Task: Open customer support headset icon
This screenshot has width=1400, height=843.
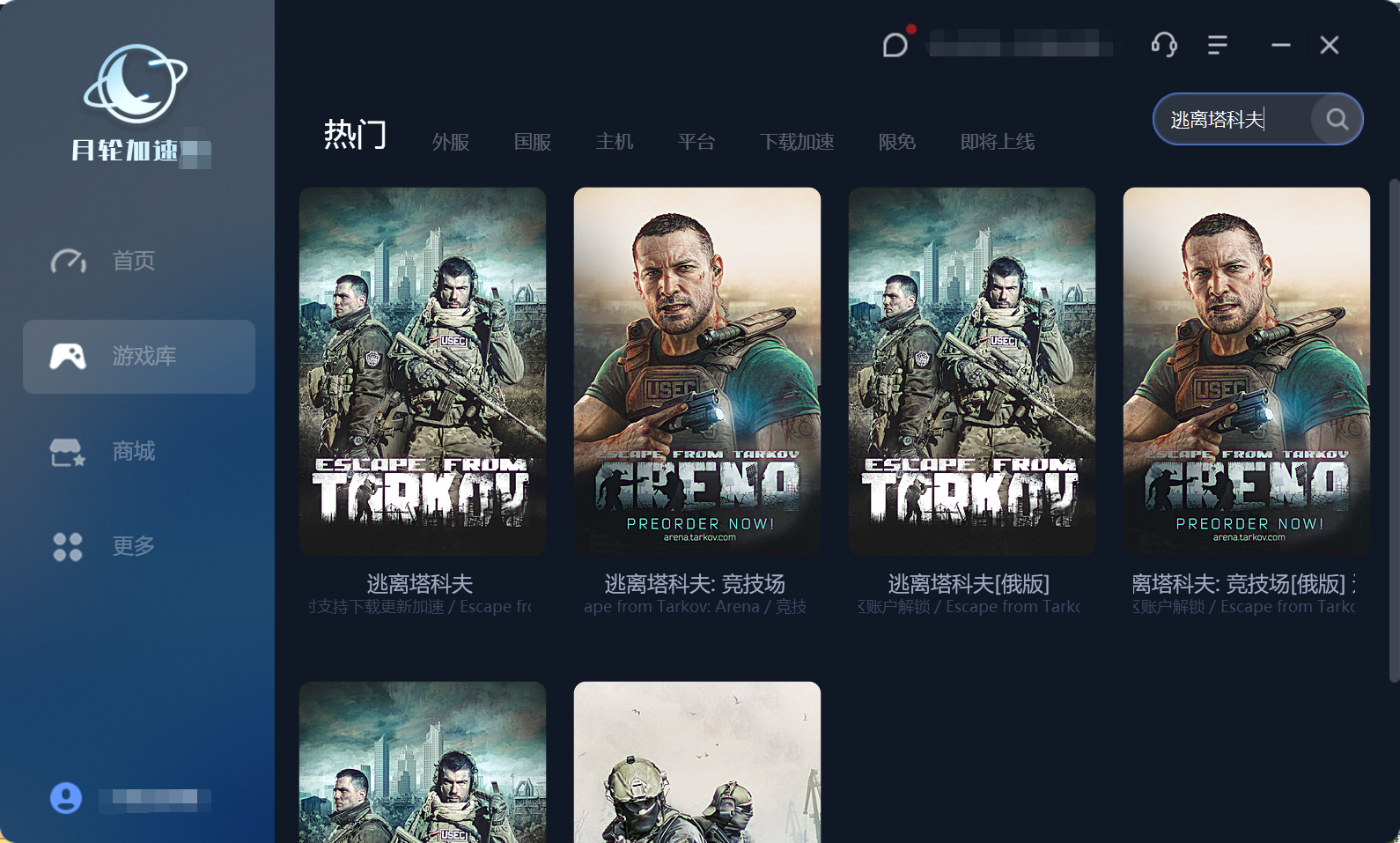Action: 1164,44
